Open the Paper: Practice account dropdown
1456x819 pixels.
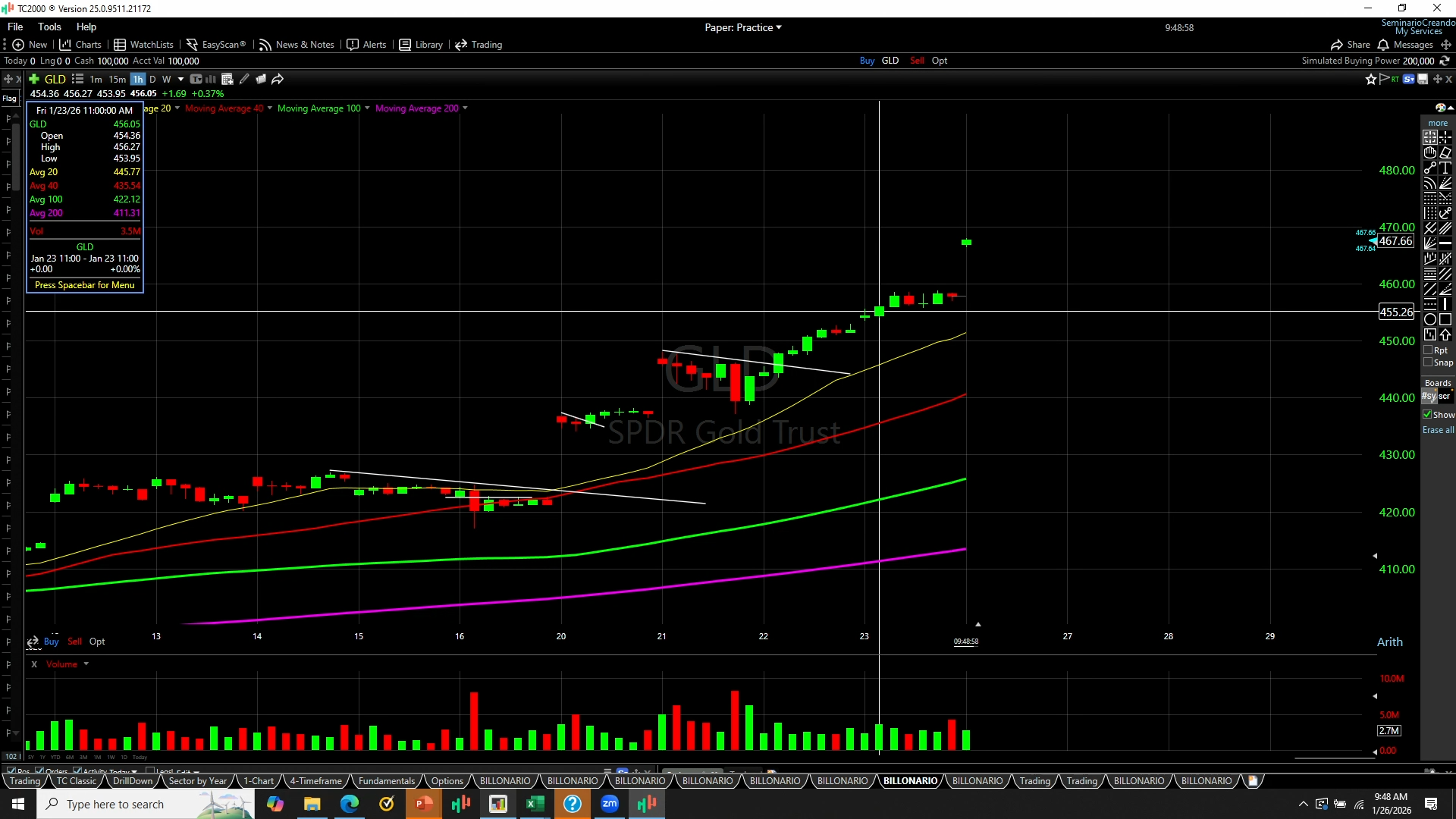742,27
